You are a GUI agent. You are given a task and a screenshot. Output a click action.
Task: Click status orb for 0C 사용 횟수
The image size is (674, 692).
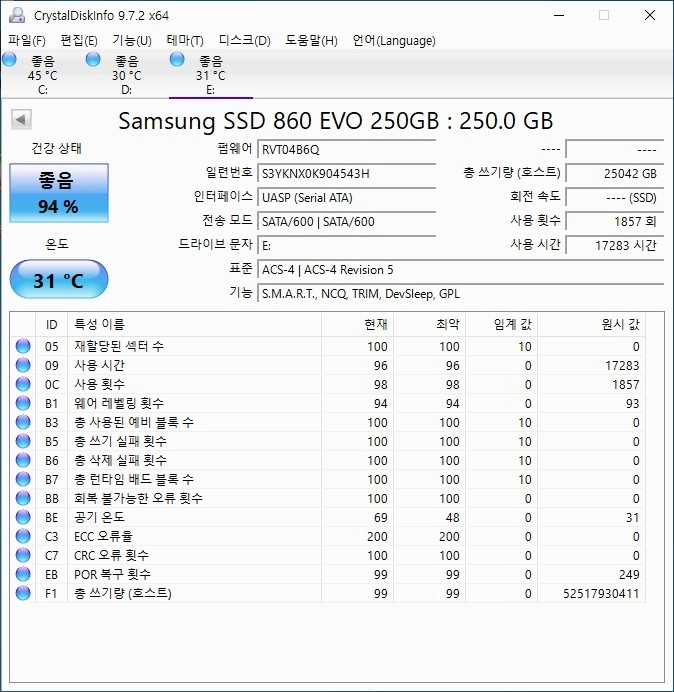tap(23, 384)
